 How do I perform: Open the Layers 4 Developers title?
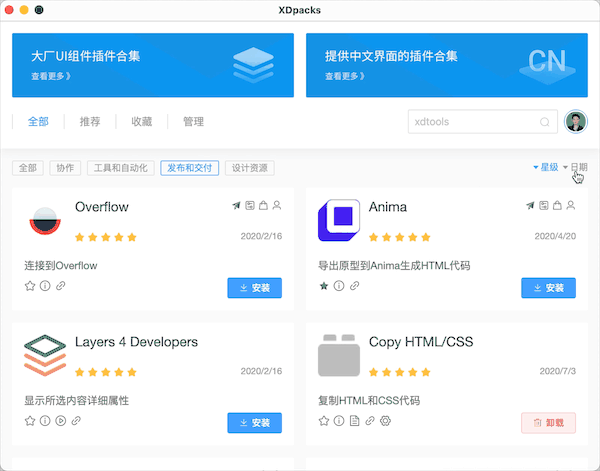point(136,342)
